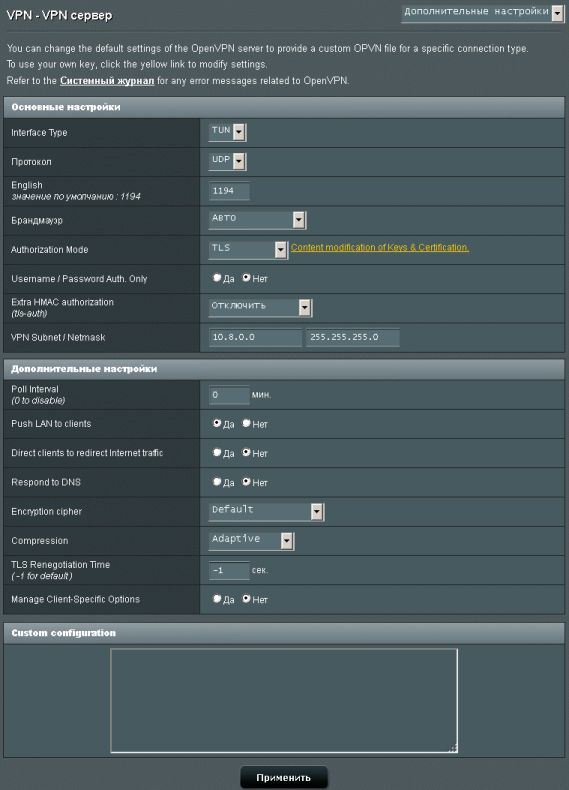Screen dimensions: 569x790
Task: Click the Custom configuration section header
Action: tap(284, 633)
